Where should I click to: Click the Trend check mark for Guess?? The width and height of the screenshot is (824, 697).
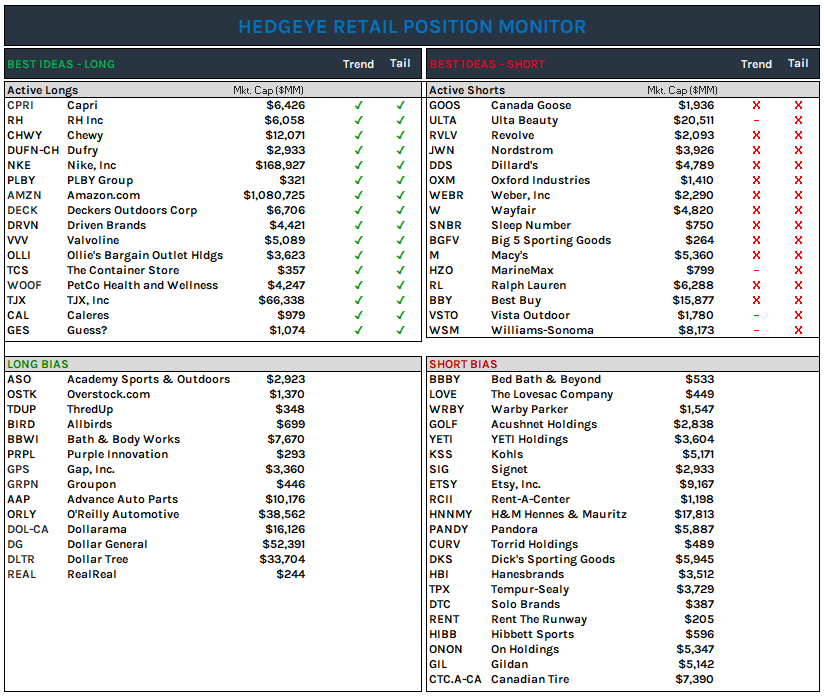pyautogui.click(x=359, y=330)
